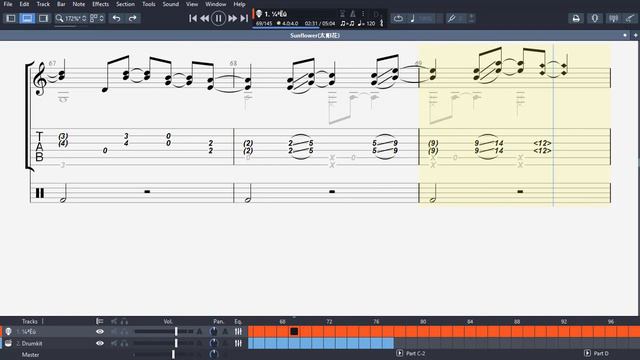Screen dimensions: 640x360
Task: Click the Master pan knob
Action: [x=213, y=354]
